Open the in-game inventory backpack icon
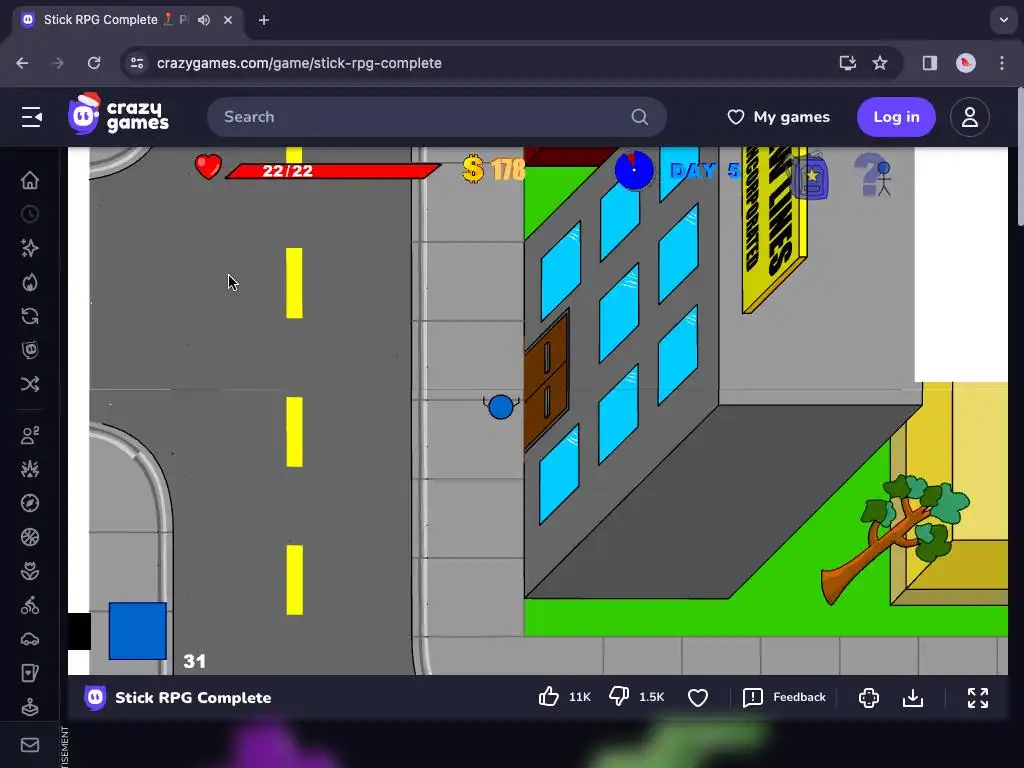This screenshot has width=1024, height=768. pos(810,176)
